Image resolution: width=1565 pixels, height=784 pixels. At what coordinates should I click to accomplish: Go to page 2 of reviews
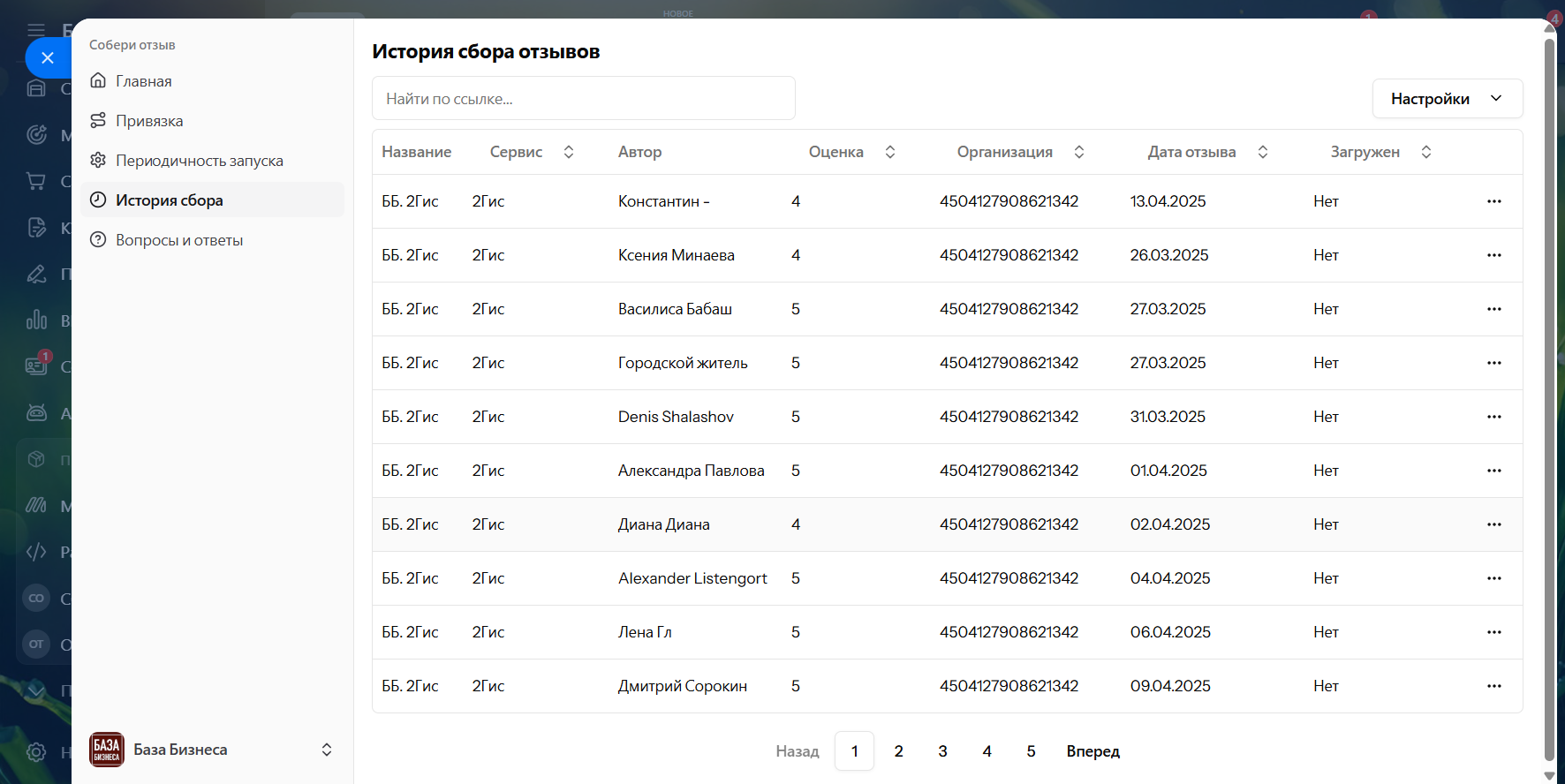(x=898, y=751)
